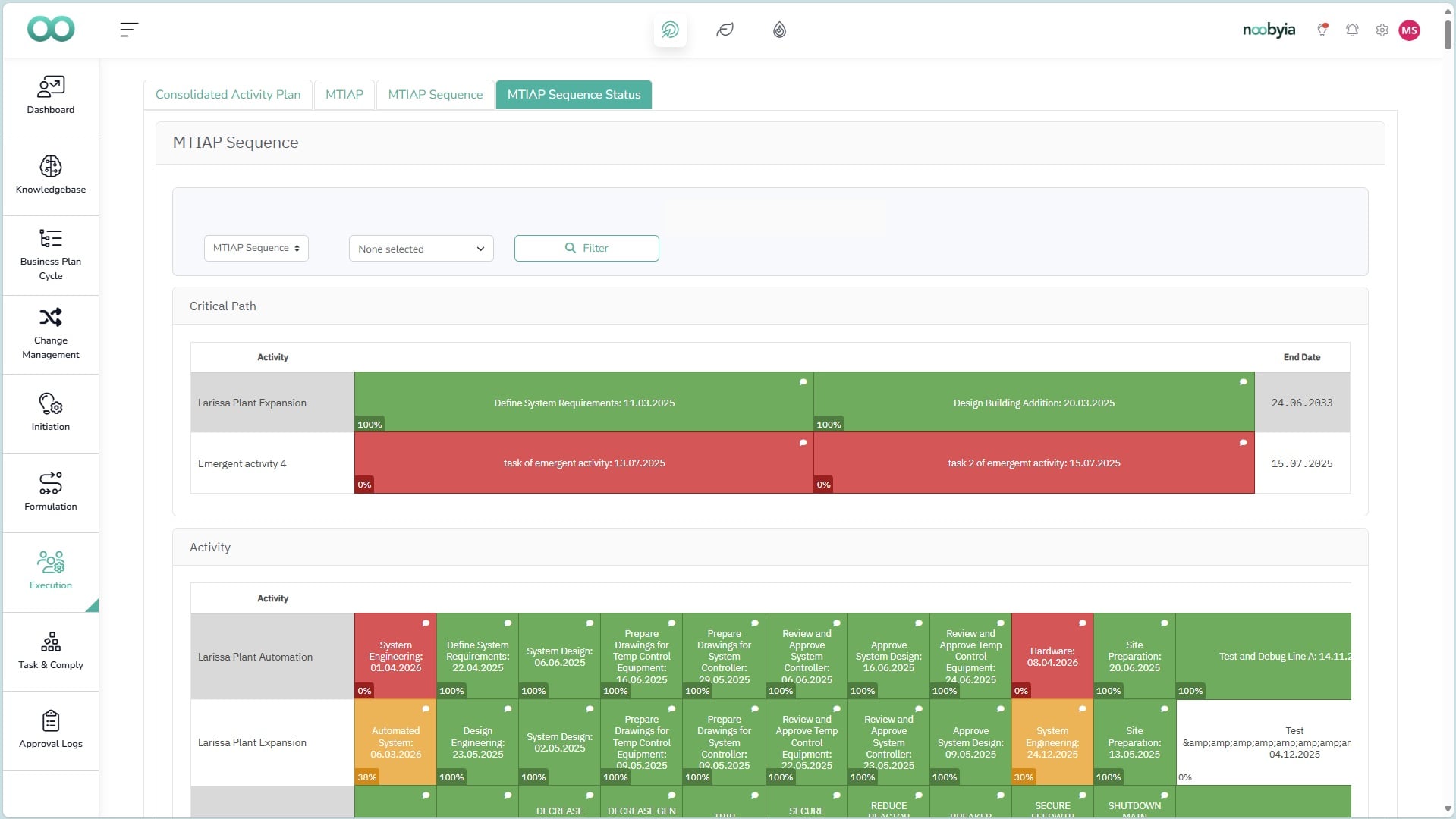Open Knowledgebase in sidebar
Image resolution: width=1456 pixels, height=819 pixels.
coord(51,176)
